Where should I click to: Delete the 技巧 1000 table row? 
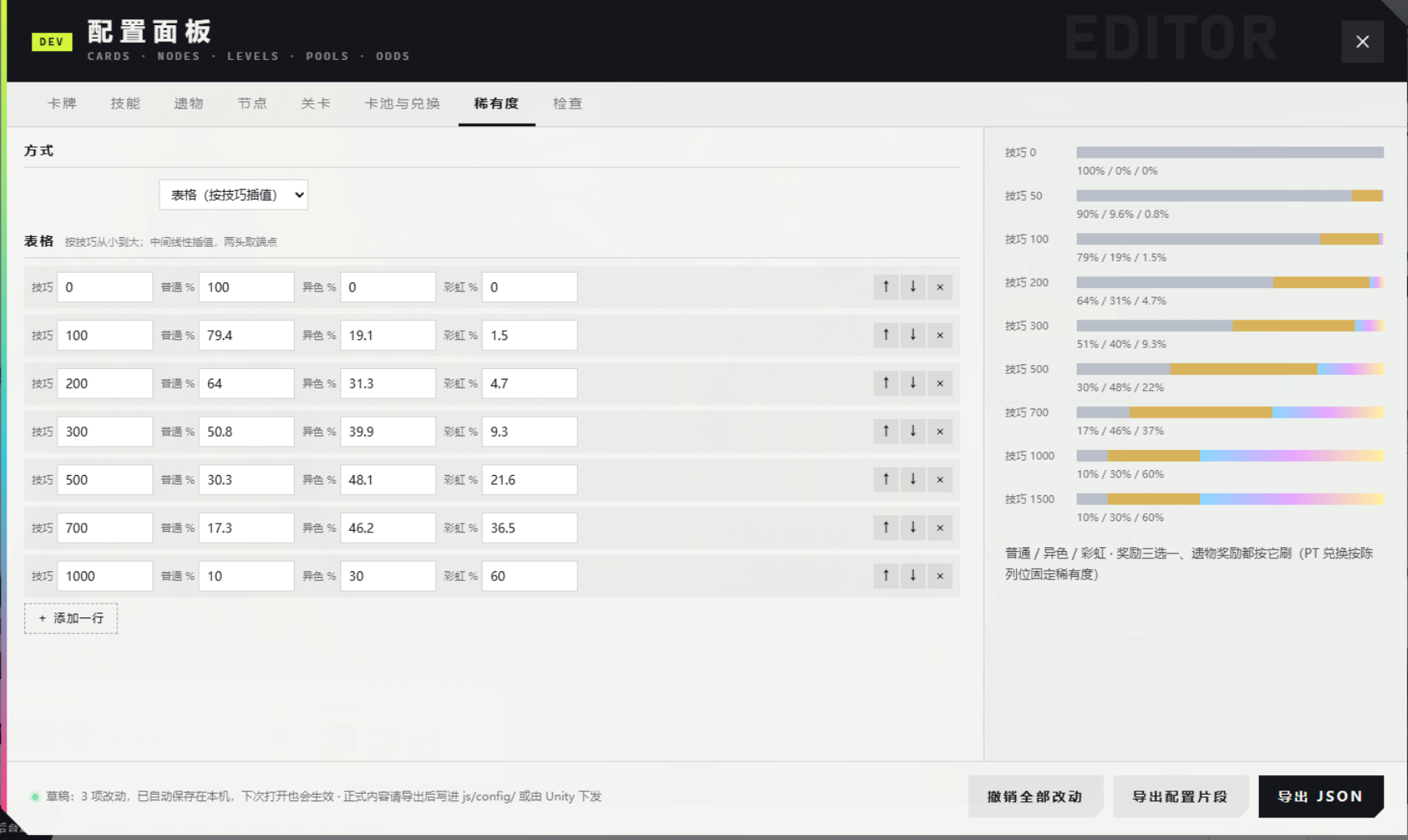pos(940,576)
